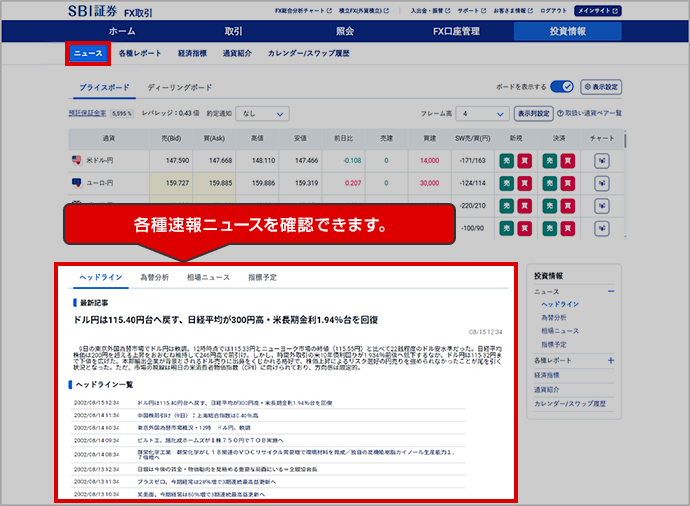Open the FX口座管理 main tab
Screen dimensions: 690x506
point(456,31)
